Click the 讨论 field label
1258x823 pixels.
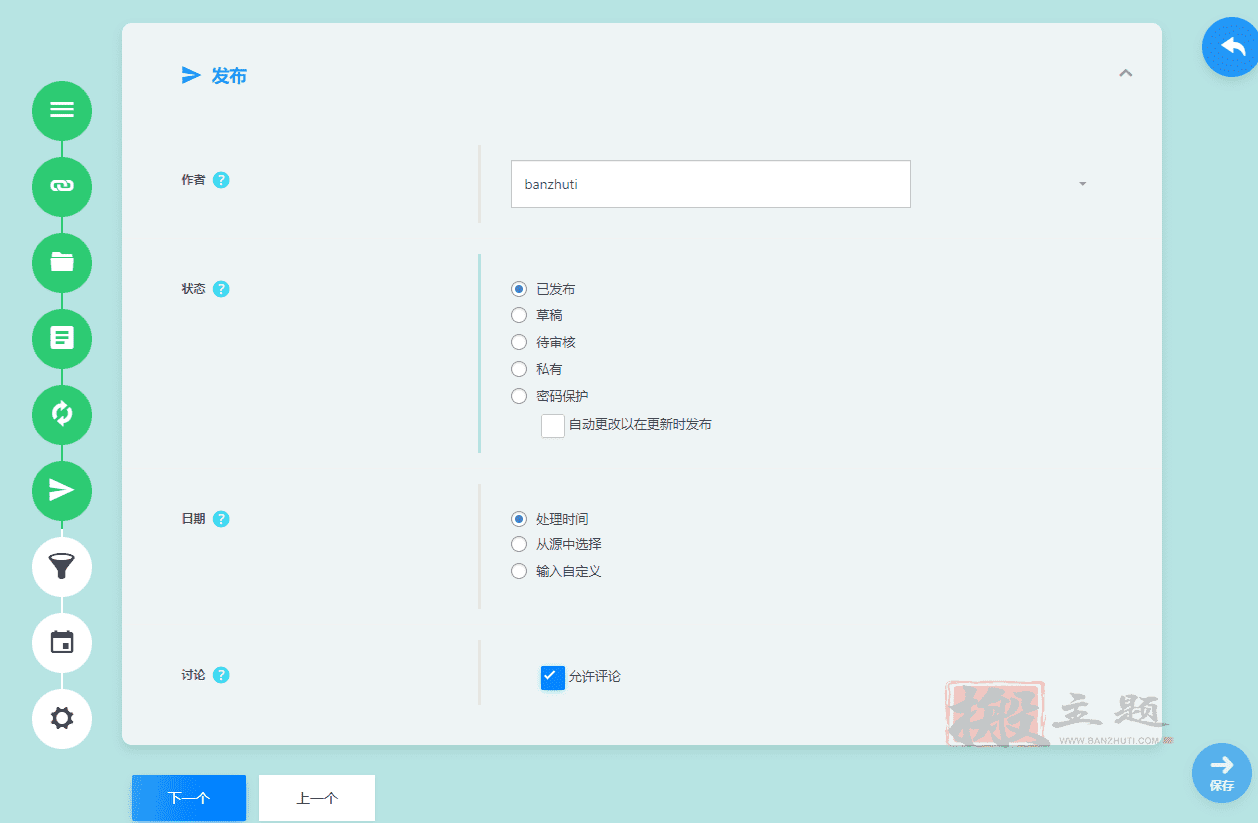(193, 675)
